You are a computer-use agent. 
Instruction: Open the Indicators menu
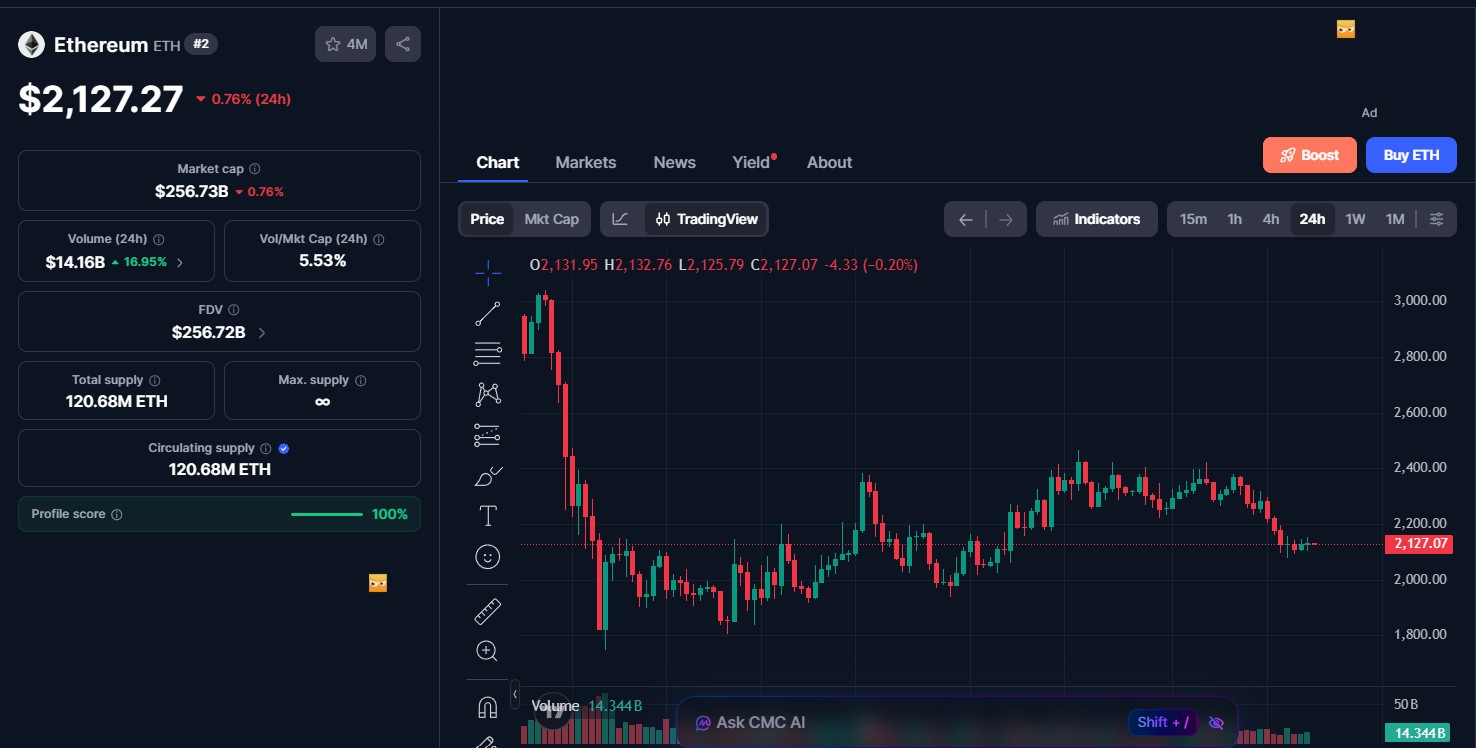point(1097,219)
